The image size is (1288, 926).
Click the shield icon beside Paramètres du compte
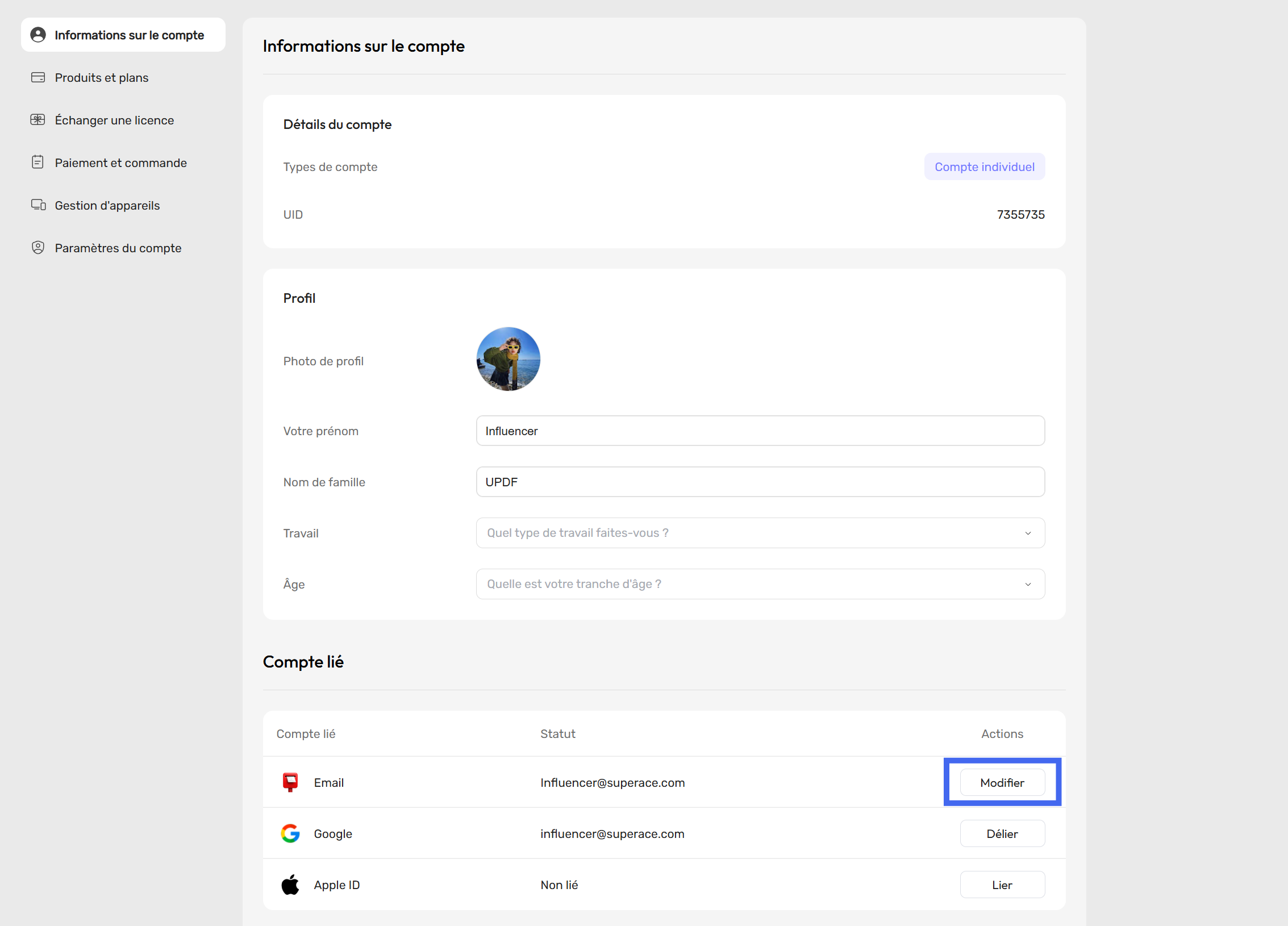pos(38,248)
